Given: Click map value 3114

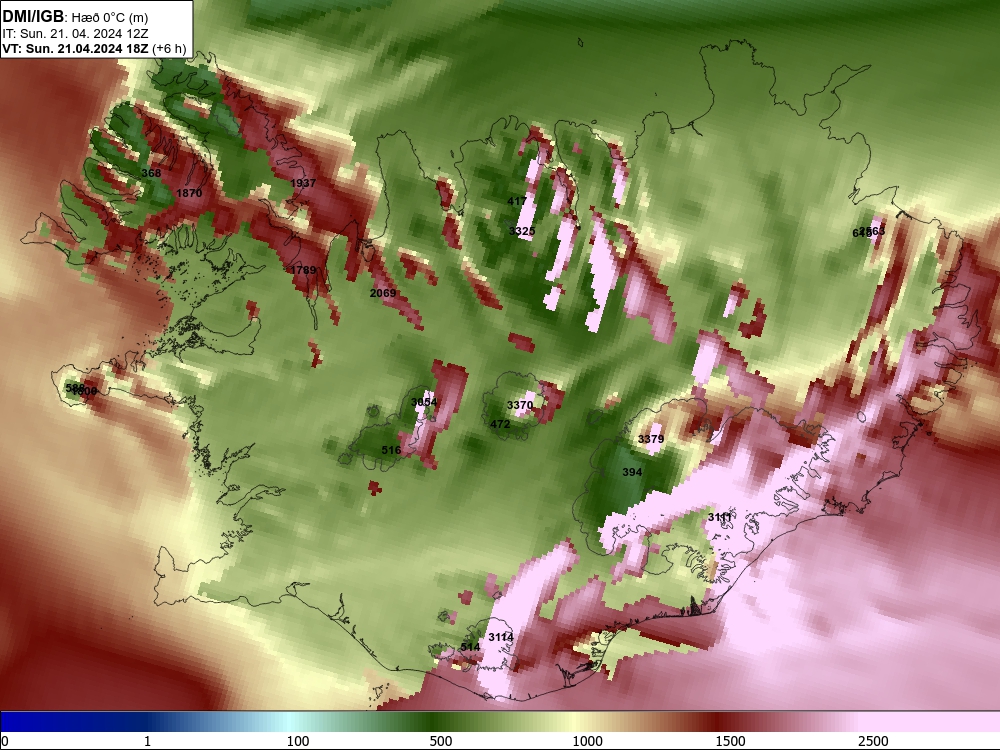Looking at the screenshot, I should tap(501, 636).
